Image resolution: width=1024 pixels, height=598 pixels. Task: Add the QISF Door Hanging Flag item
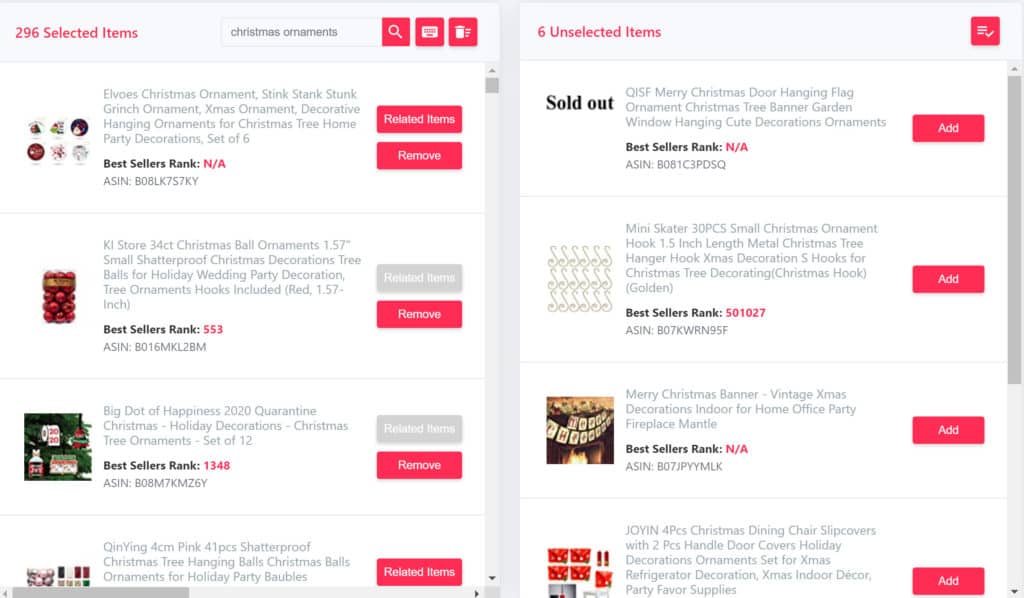[948, 129]
